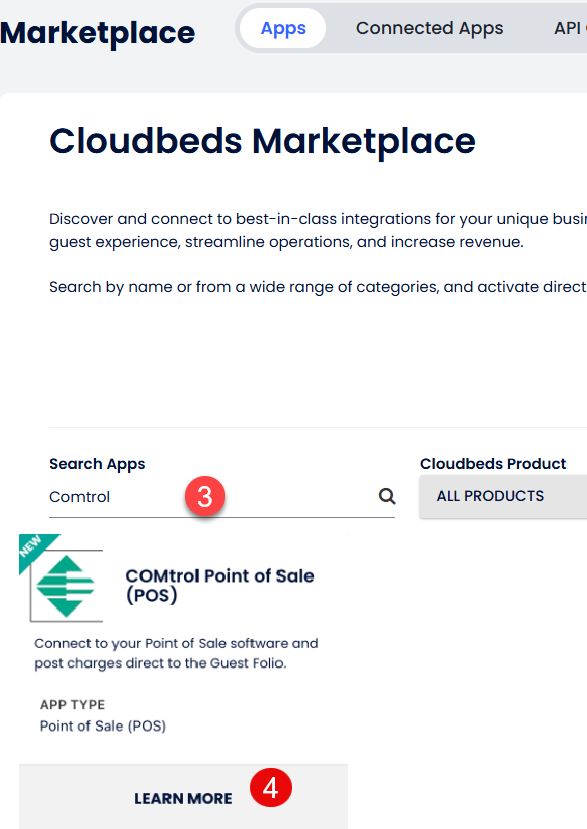Click the magnifier search icon
This screenshot has height=829, width=587.
(387, 496)
